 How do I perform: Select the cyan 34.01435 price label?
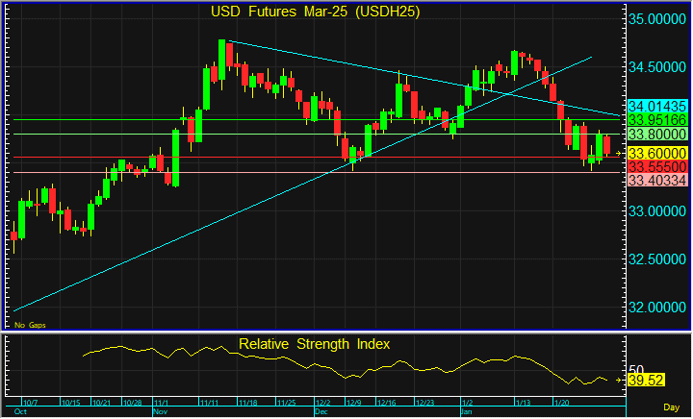tap(655, 105)
